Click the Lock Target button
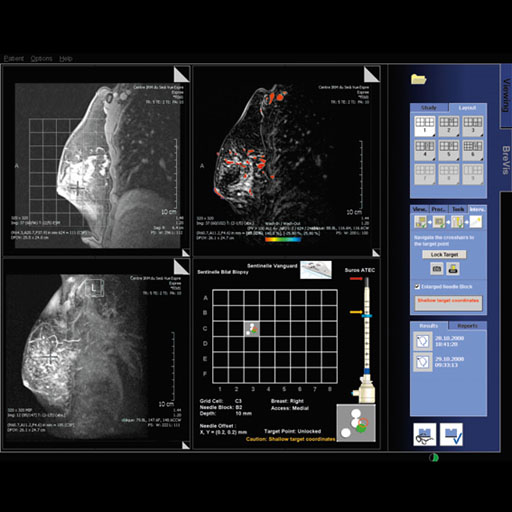 click(444, 254)
